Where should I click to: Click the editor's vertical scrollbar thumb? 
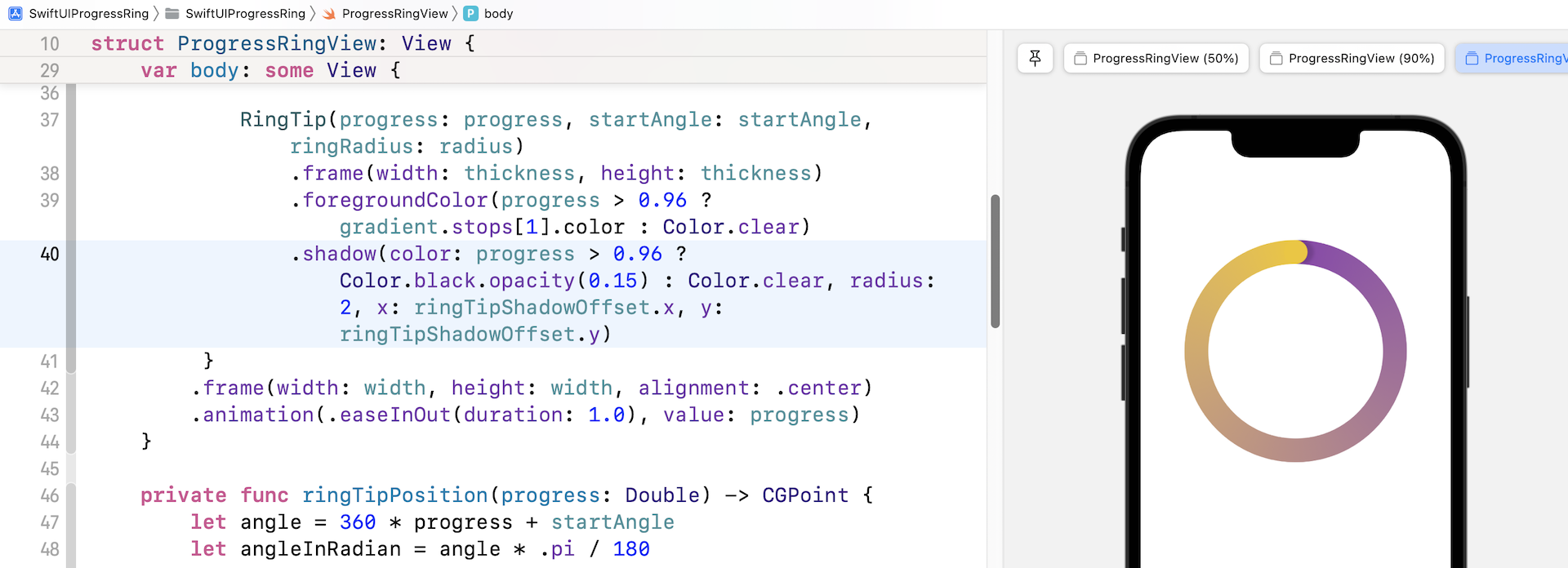995,261
